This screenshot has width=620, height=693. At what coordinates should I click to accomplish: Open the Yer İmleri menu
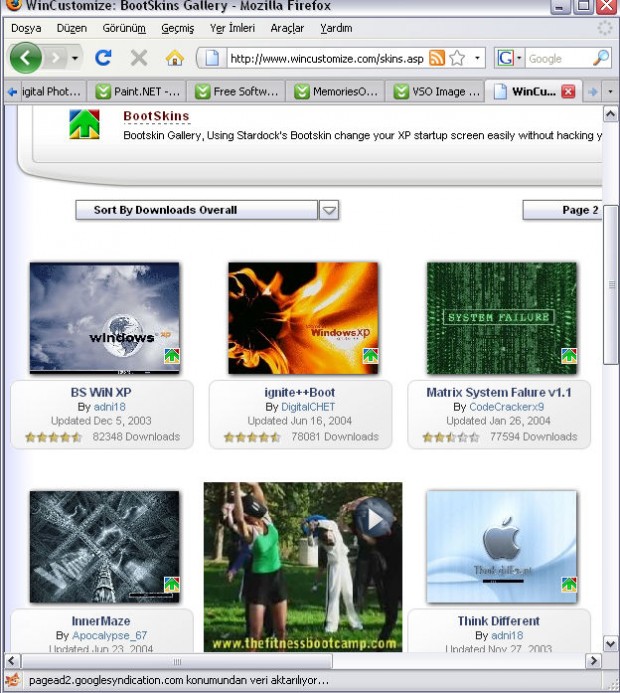(232, 28)
